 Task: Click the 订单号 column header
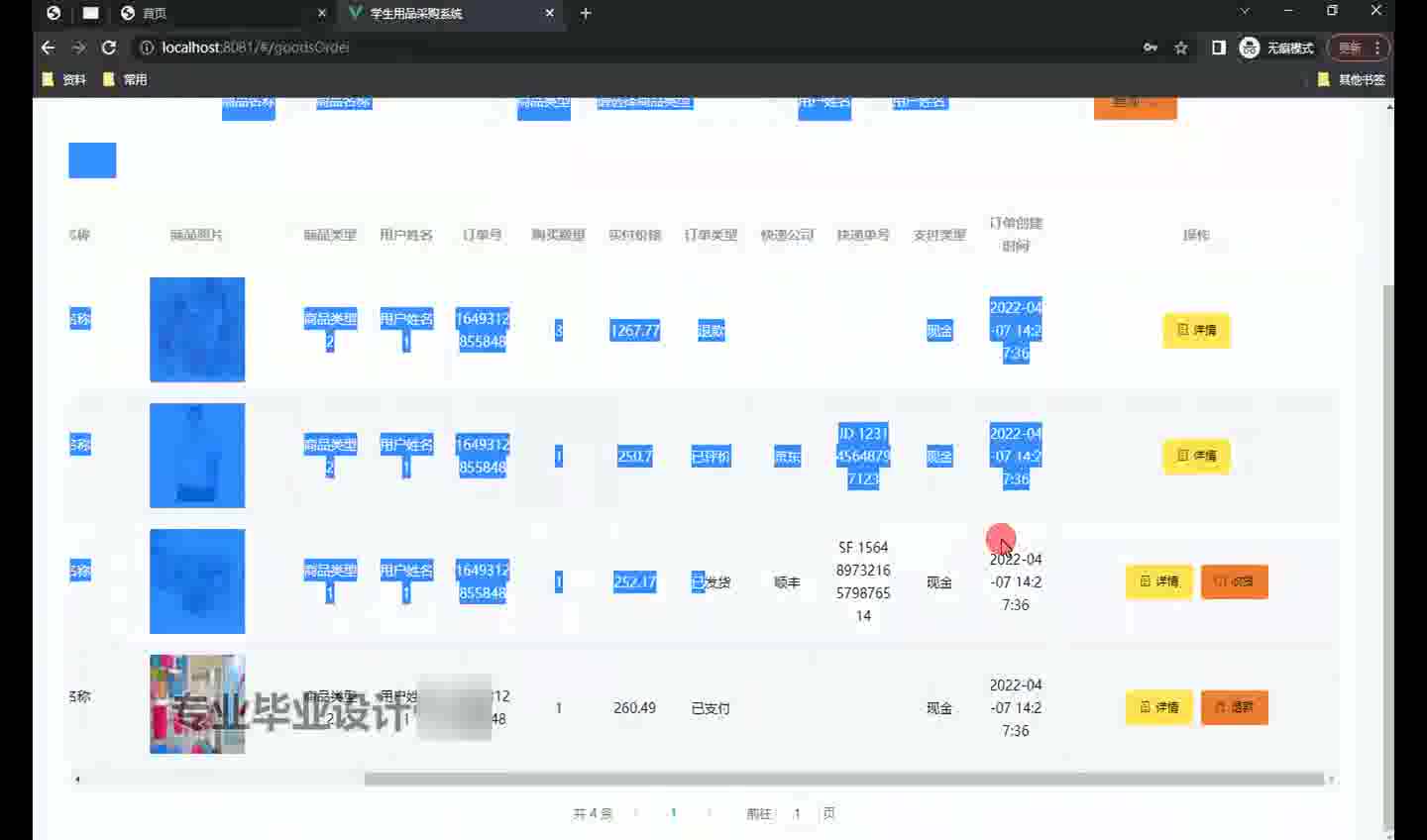point(483,235)
